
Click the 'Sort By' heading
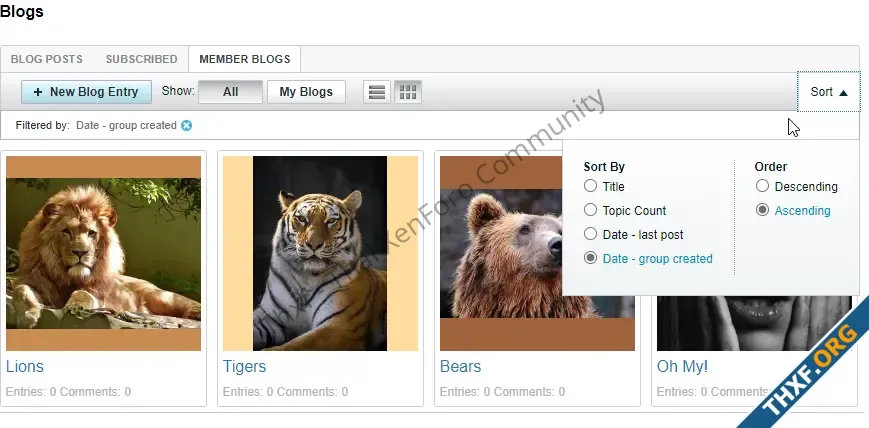pyautogui.click(x=604, y=166)
